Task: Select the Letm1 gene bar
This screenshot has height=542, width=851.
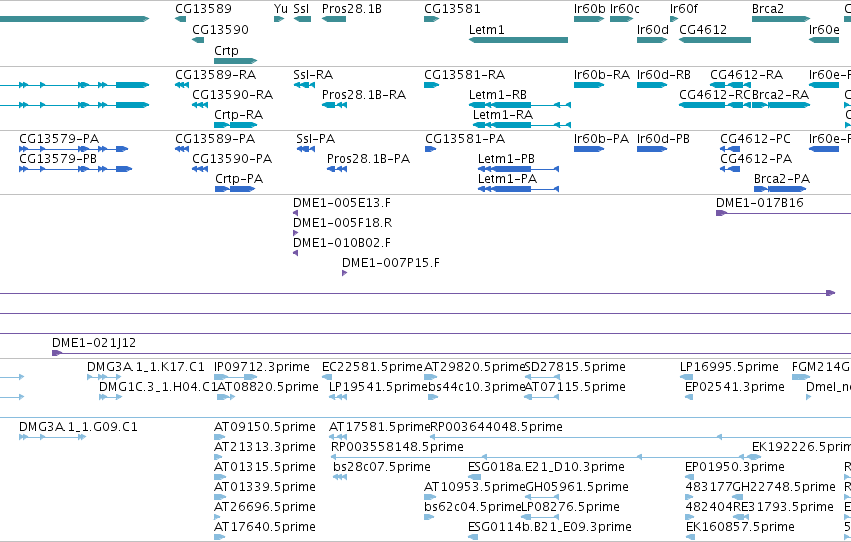Action: pyautogui.click(x=518, y=40)
